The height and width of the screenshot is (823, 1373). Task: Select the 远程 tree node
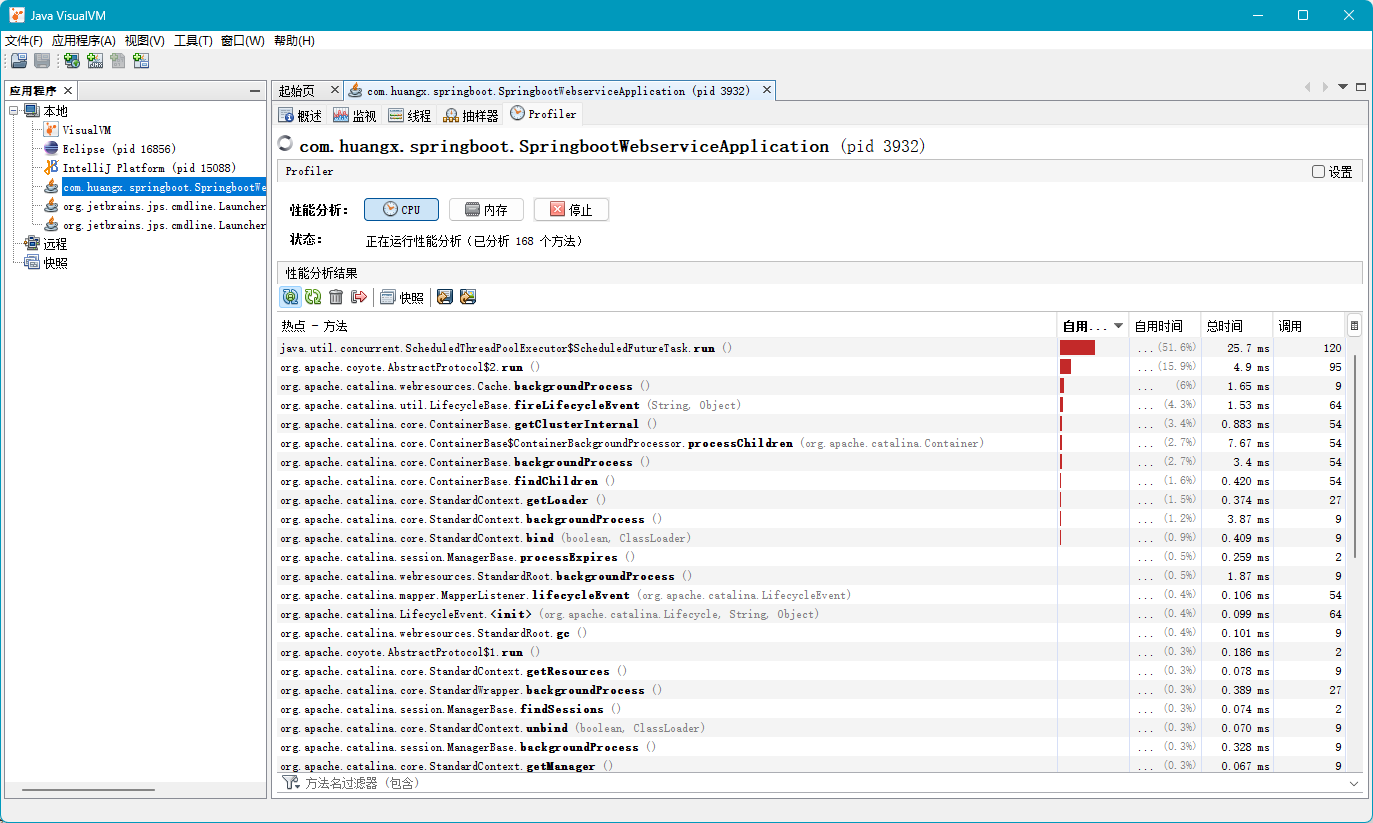click(x=55, y=244)
